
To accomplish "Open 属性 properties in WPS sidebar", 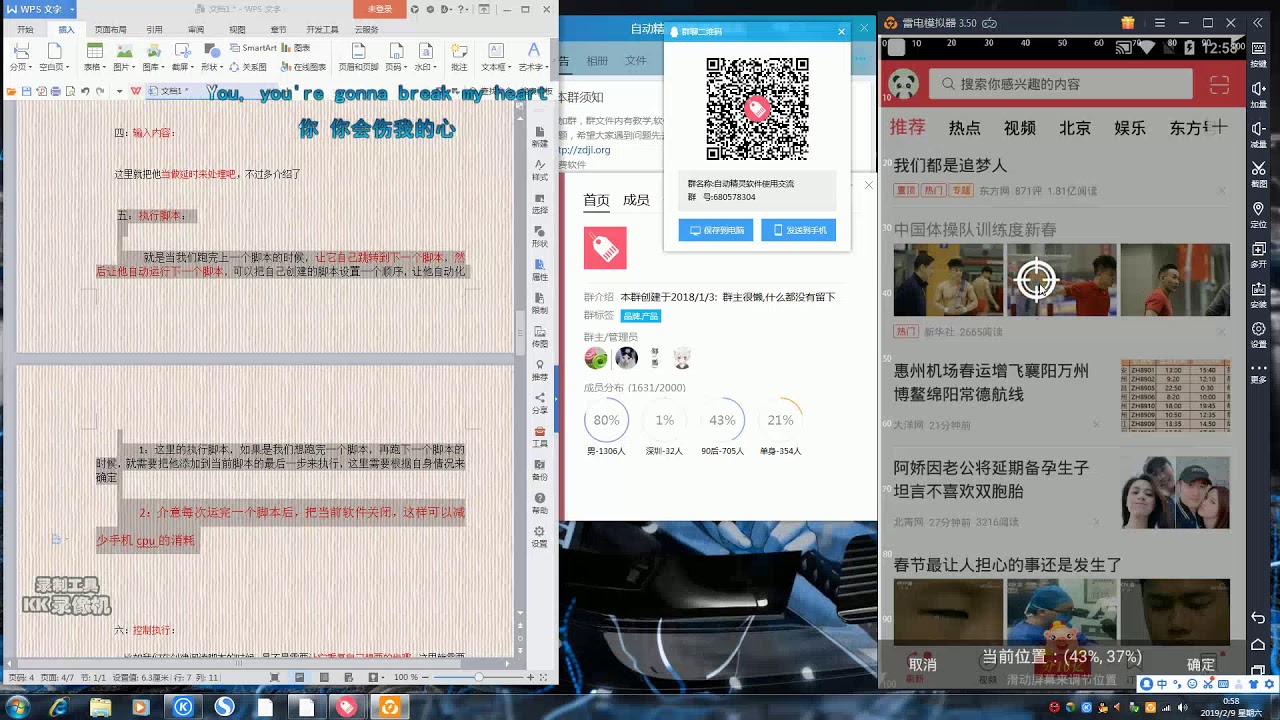I will [540, 269].
